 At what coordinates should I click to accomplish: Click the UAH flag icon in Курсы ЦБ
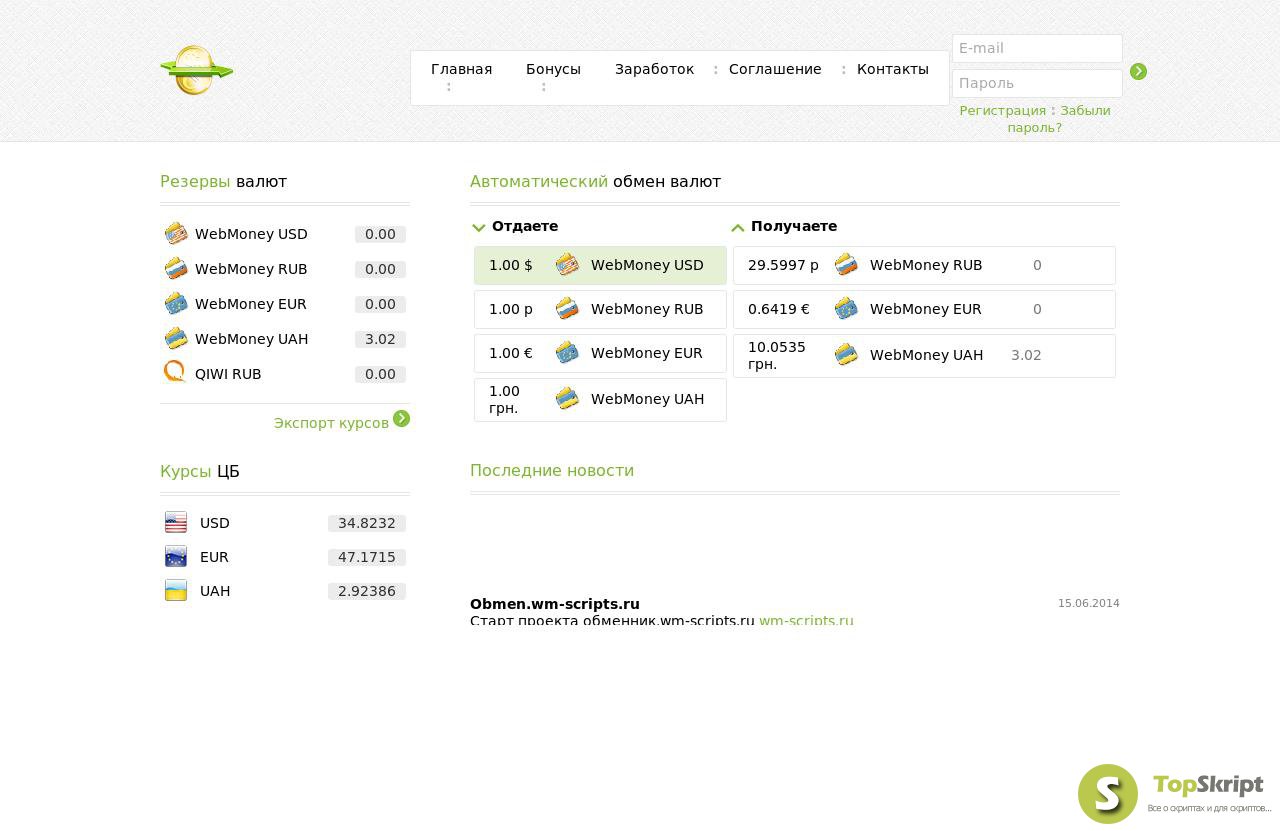[176, 590]
